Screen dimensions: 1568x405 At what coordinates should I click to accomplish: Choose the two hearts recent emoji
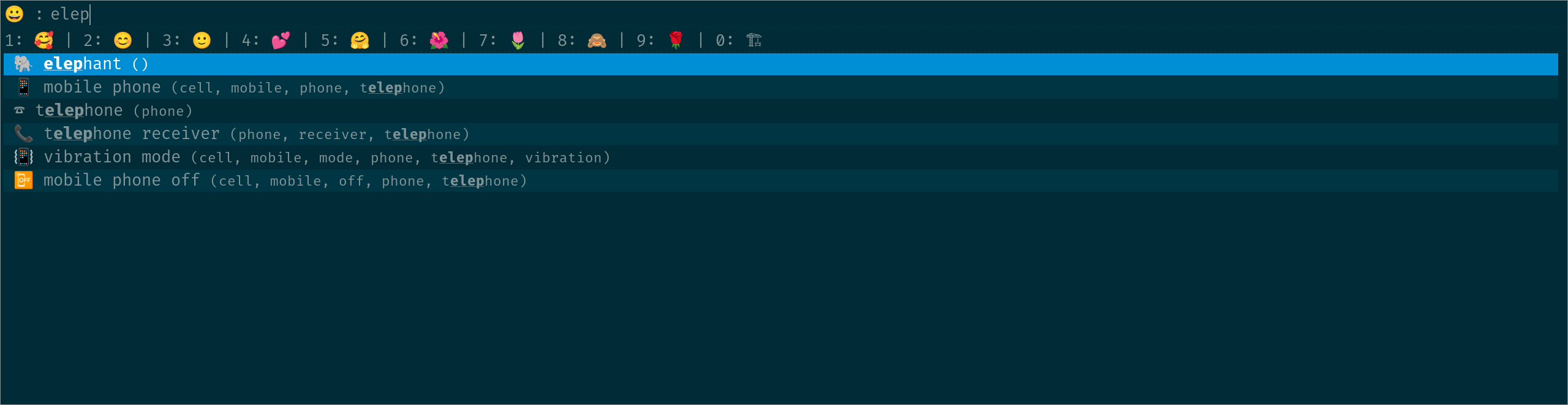tap(281, 40)
